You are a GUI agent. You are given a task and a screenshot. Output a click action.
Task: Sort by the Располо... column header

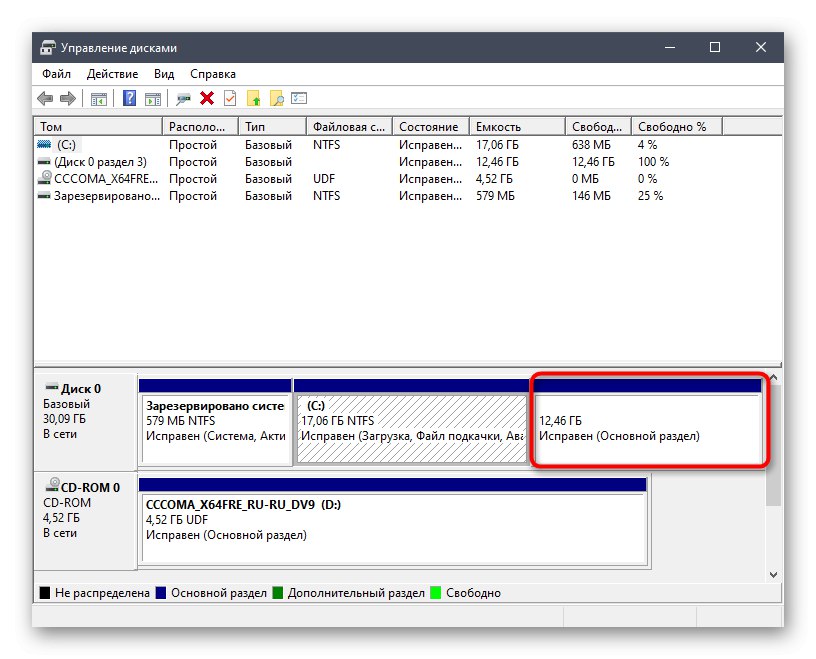(200, 126)
